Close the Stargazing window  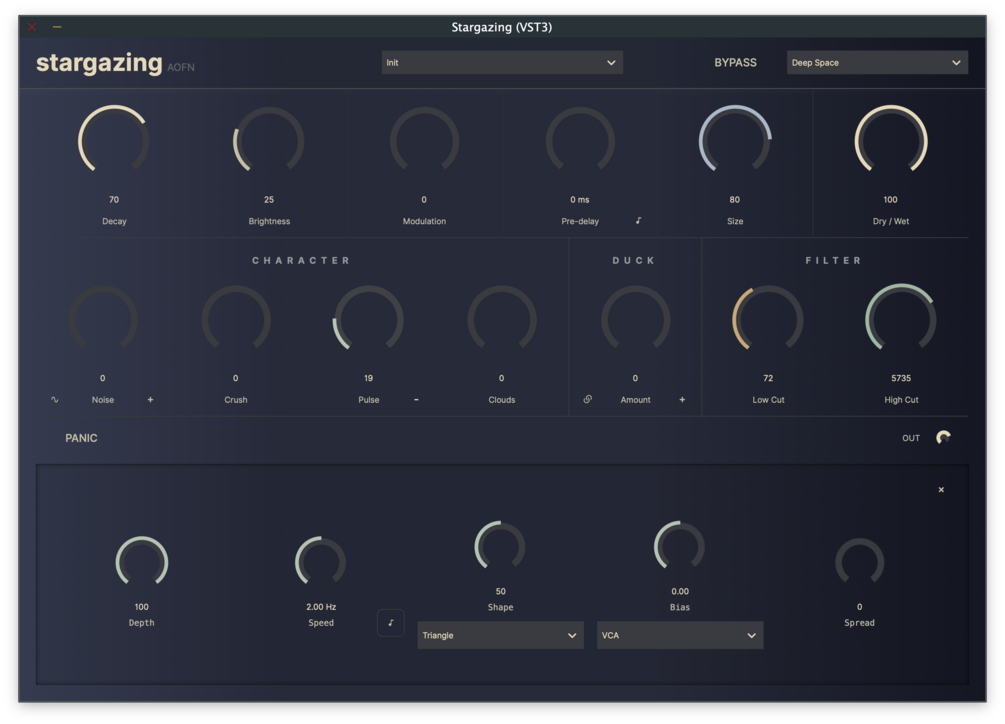(32, 27)
